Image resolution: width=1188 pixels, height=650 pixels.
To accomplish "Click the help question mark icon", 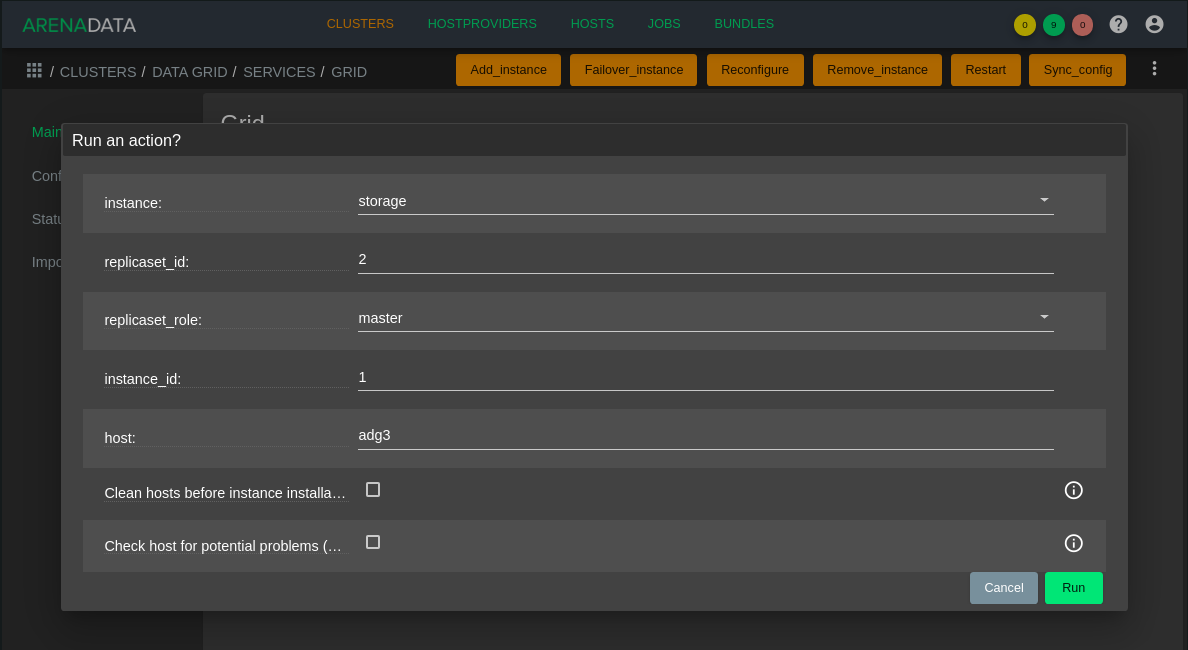I will click(x=1119, y=24).
